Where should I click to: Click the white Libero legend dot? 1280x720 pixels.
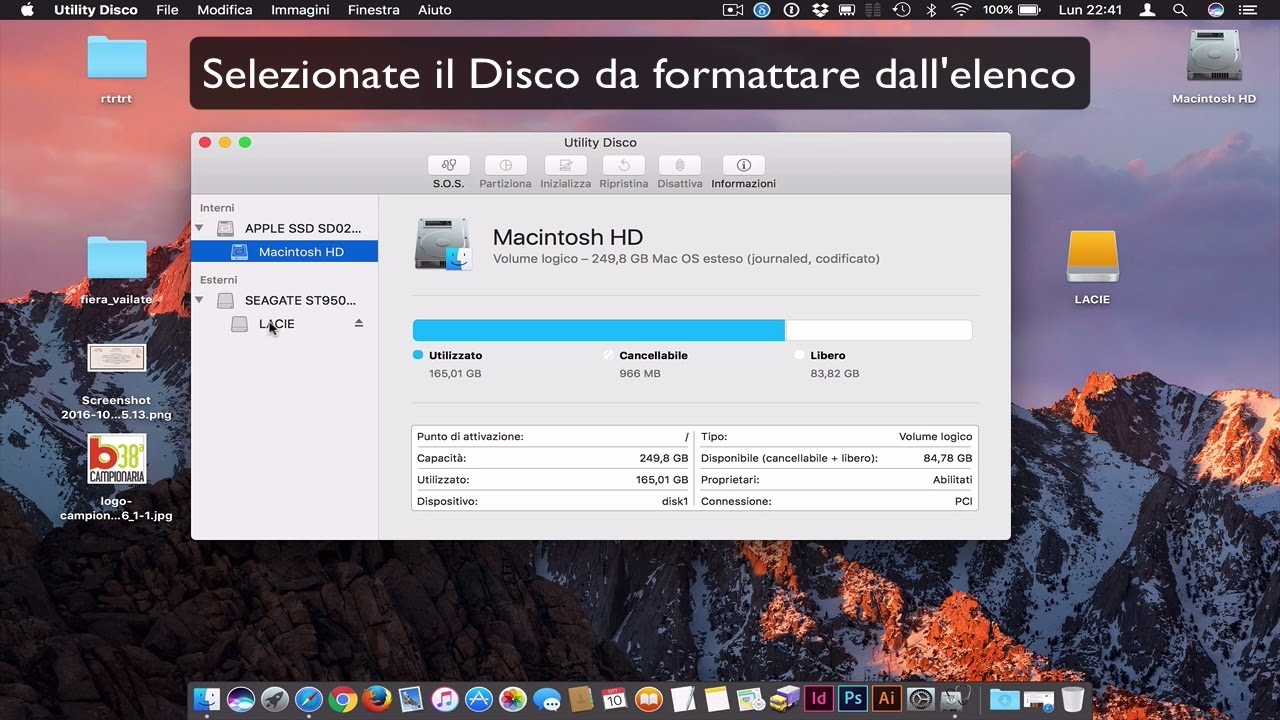click(x=799, y=355)
